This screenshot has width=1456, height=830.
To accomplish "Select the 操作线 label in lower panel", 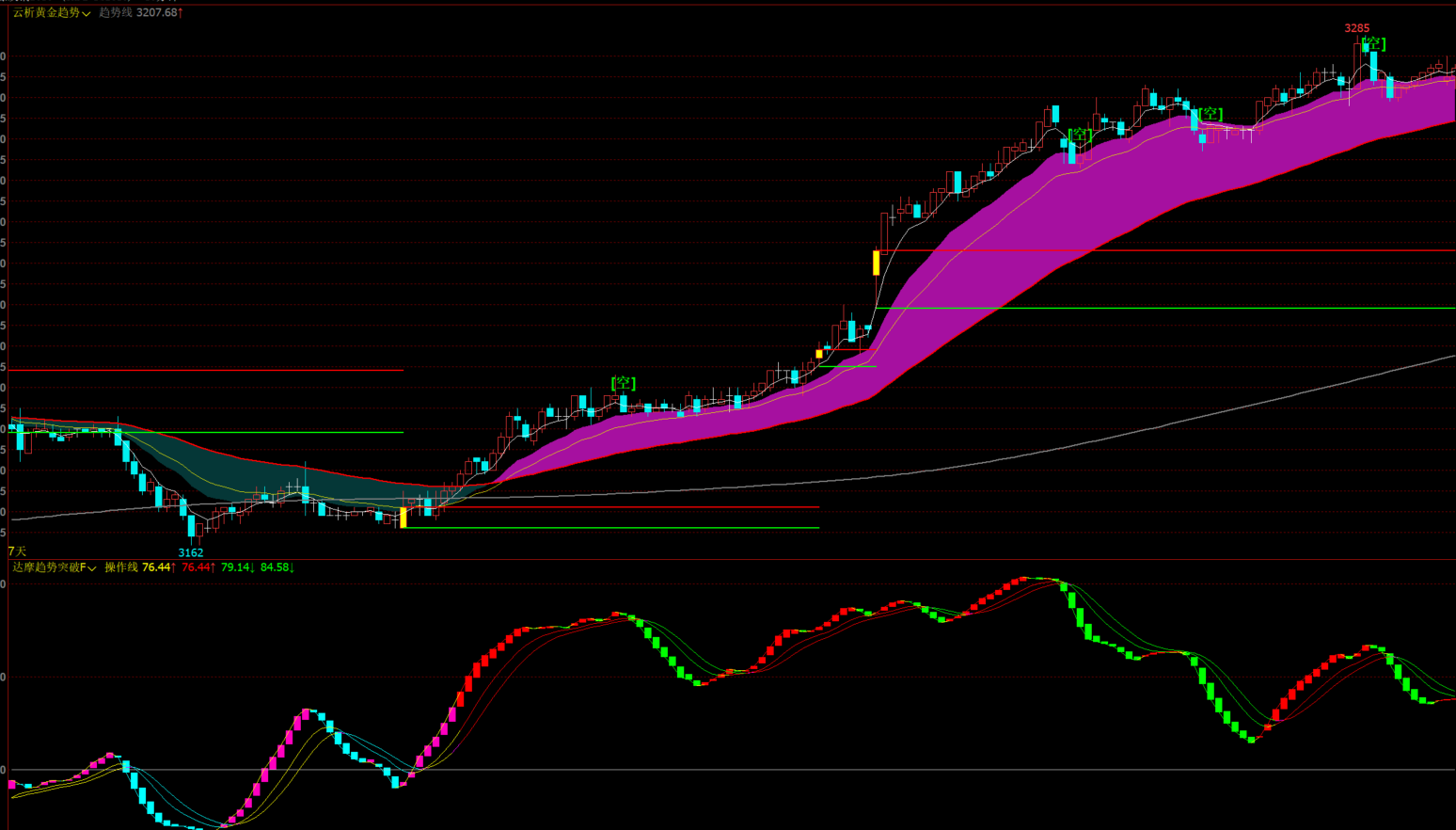I will (x=121, y=567).
